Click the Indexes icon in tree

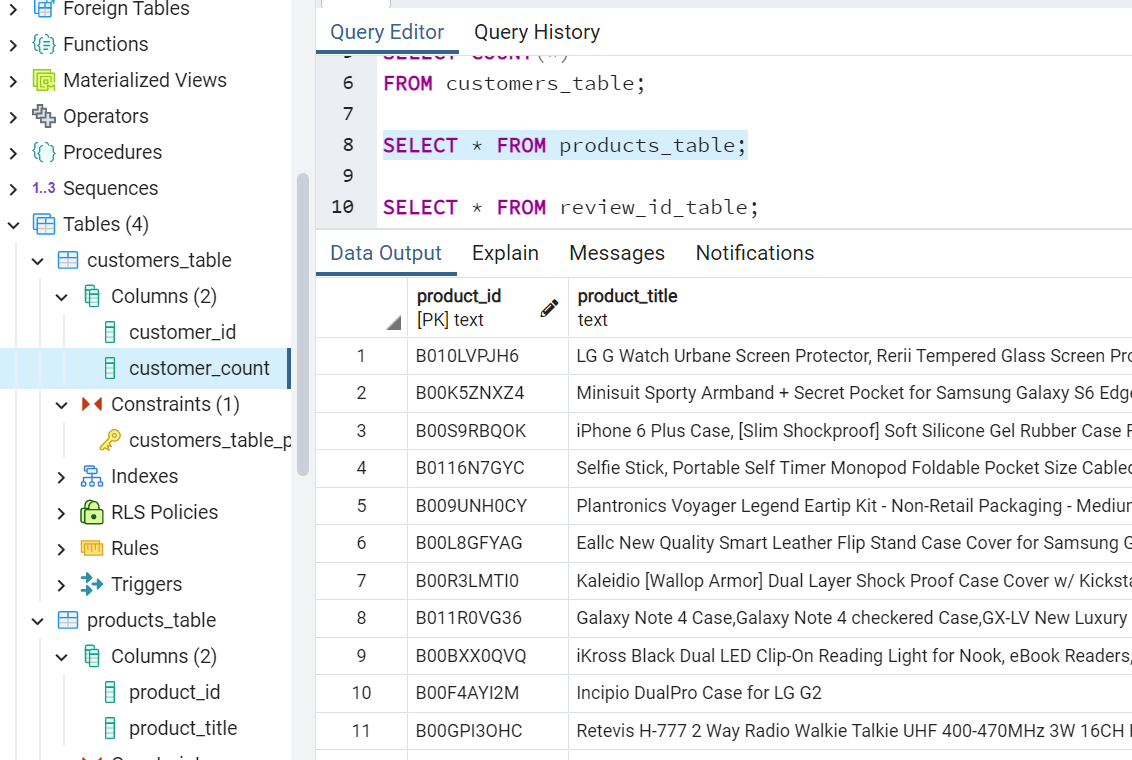pyautogui.click(x=92, y=476)
